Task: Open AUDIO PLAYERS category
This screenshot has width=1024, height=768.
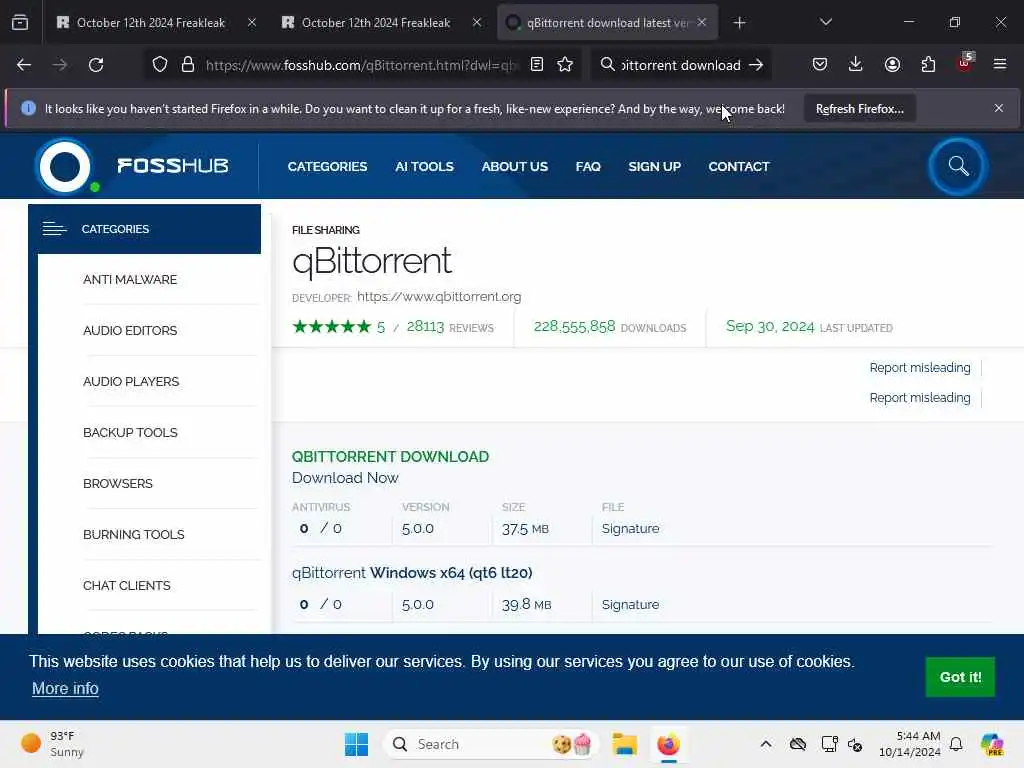Action: [x=131, y=381]
